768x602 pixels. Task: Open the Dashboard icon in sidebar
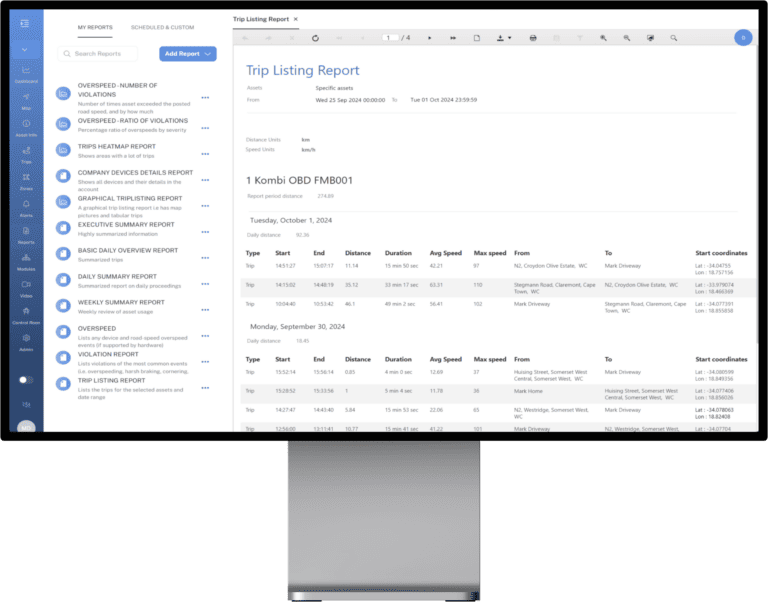click(25, 72)
